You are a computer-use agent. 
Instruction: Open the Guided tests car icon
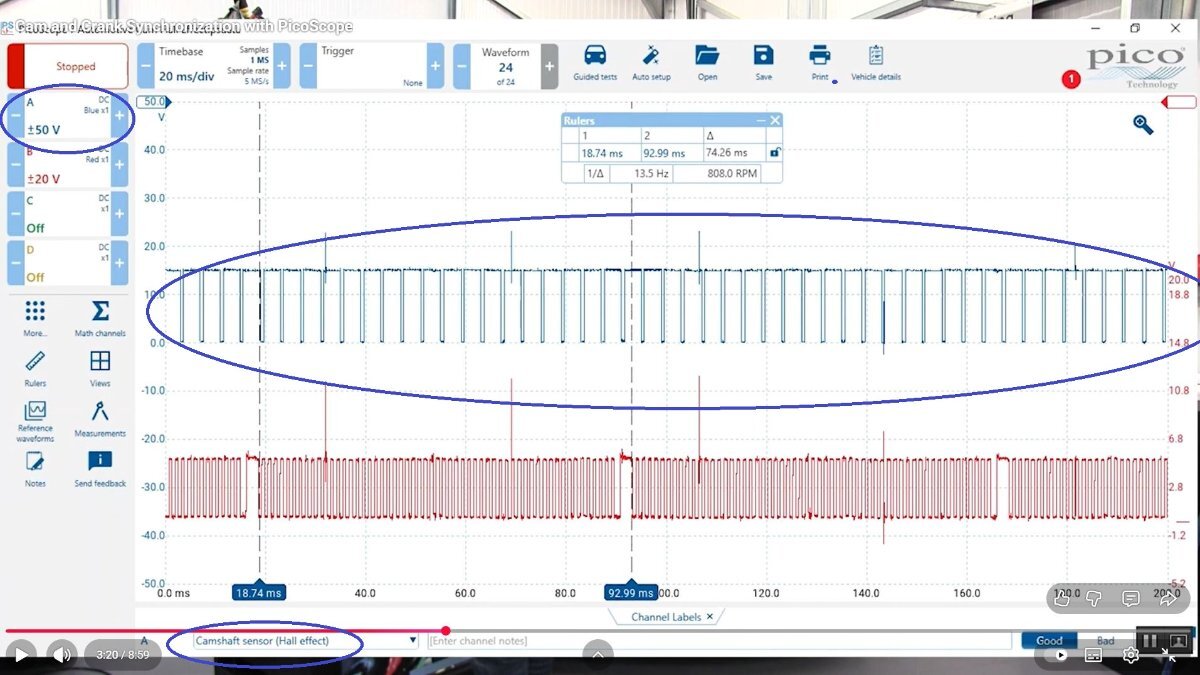pyautogui.click(x=595, y=56)
